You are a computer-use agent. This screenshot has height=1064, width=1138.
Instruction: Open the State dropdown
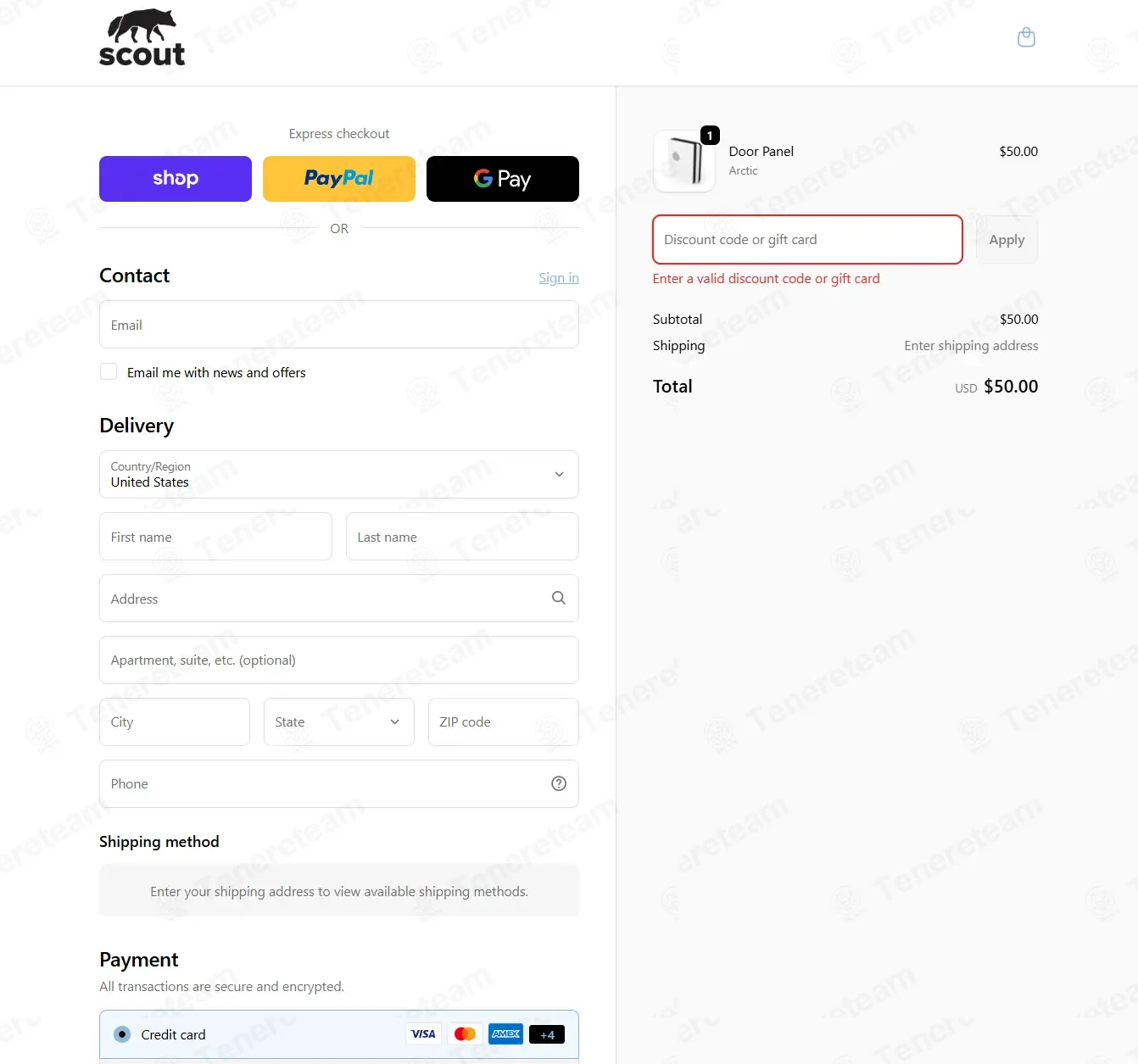(x=339, y=721)
